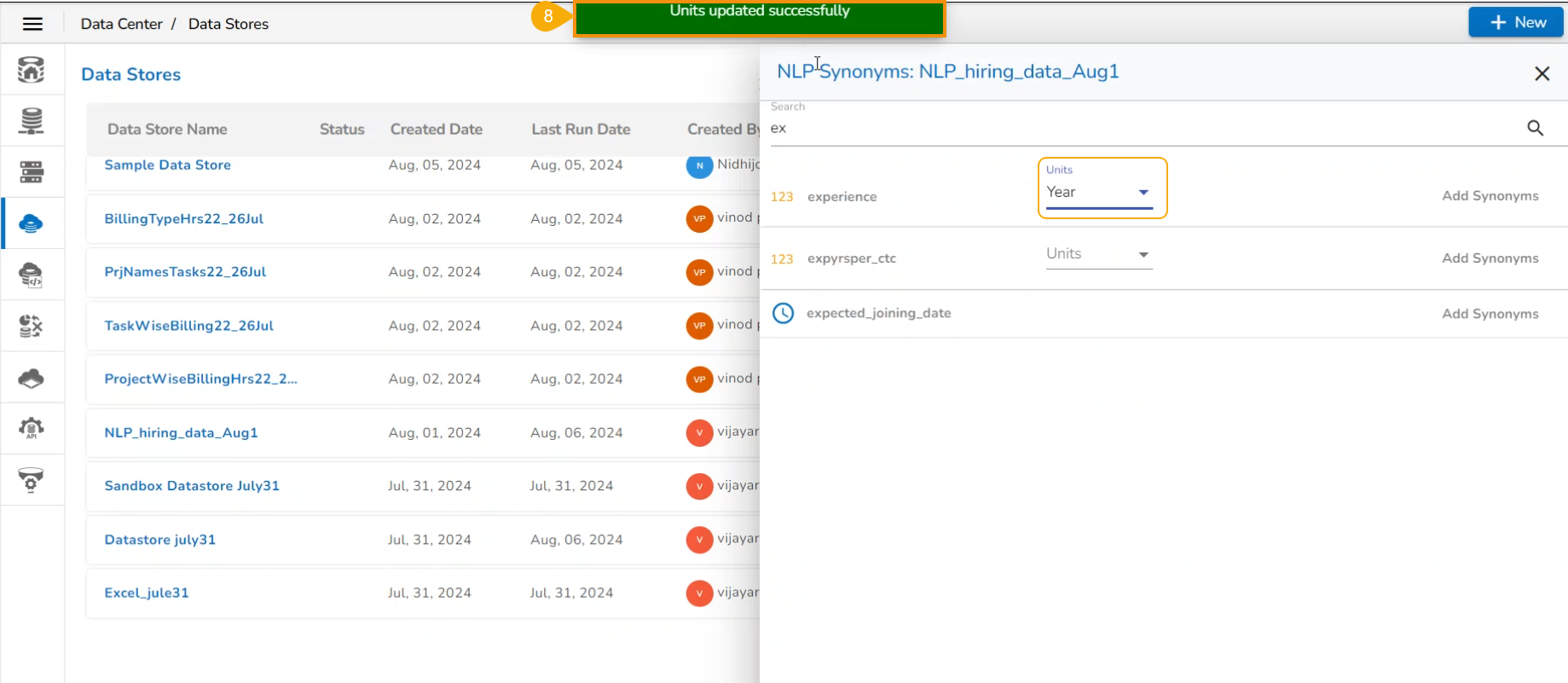
Task: Sort by Created Date column header
Action: pyautogui.click(x=437, y=130)
